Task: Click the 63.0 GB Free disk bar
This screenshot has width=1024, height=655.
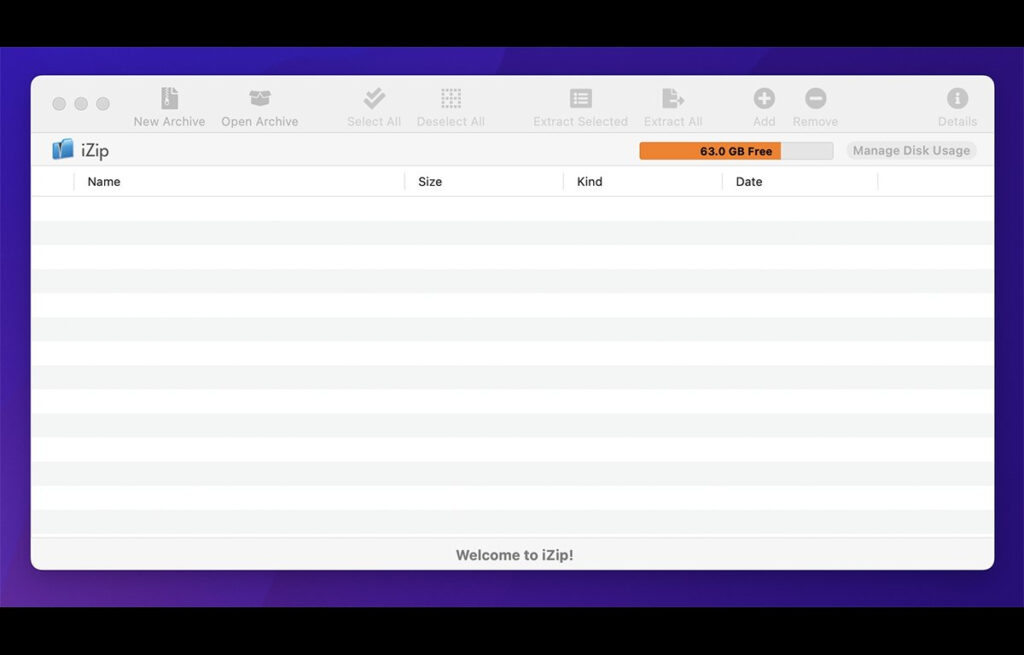Action: click(x=736, y=151)
